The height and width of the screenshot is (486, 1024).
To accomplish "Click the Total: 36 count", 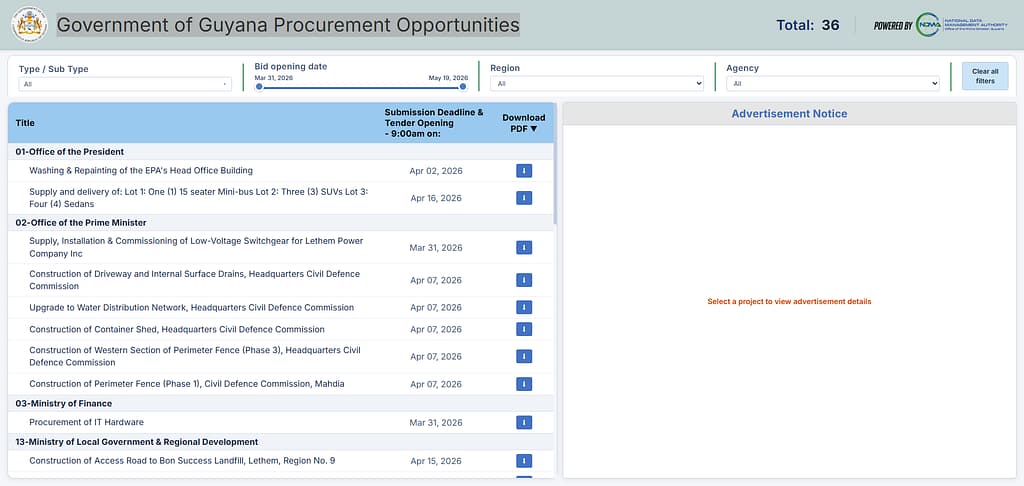I will coord(807,25).
